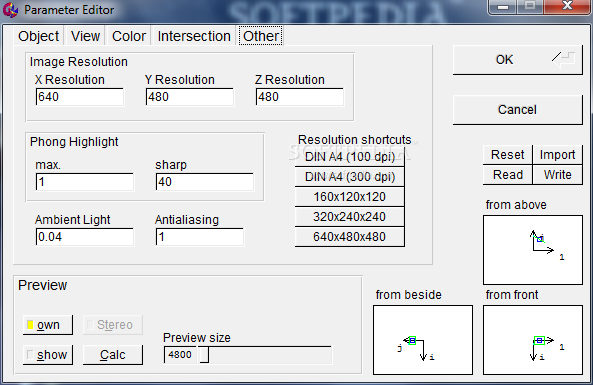Click the Read button
The image size is (593, 385).
(x=508, y=175)
